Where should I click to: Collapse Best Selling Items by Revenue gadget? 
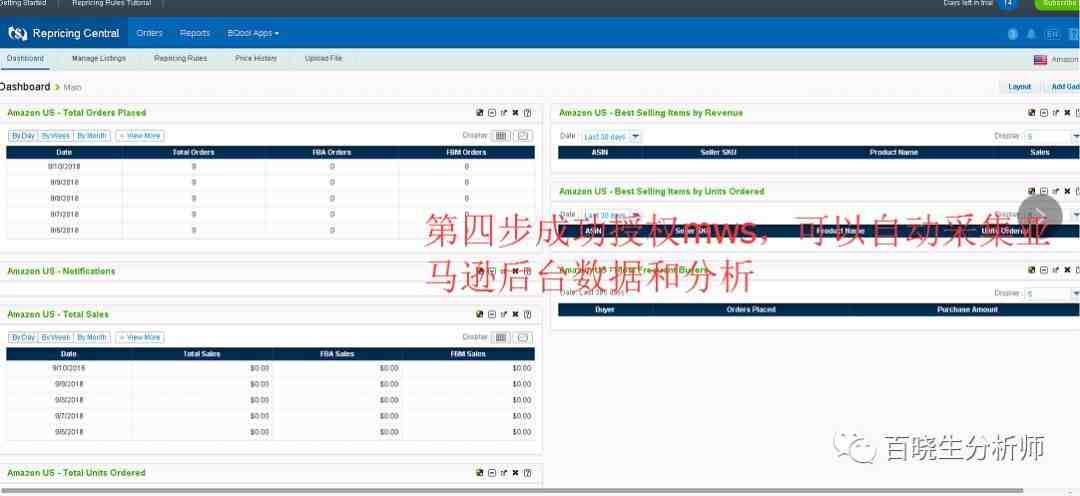pos(1043,113)
